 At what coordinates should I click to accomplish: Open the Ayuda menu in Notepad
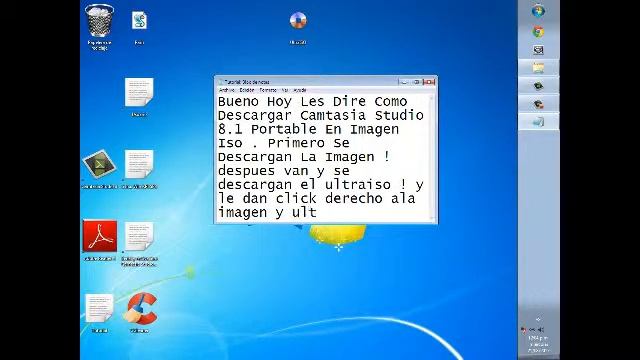pyautogui.click(x=300, y=90)
